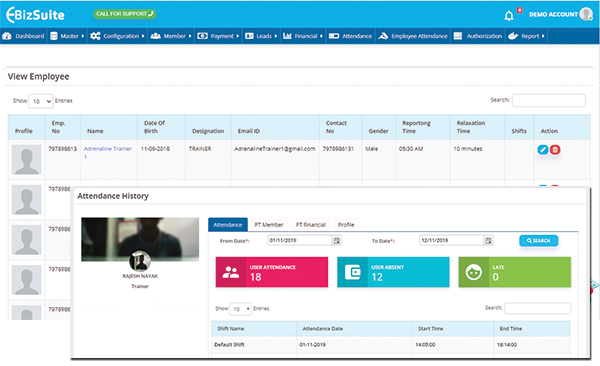
Task: Click the Late card
Action: pos(515,272)
